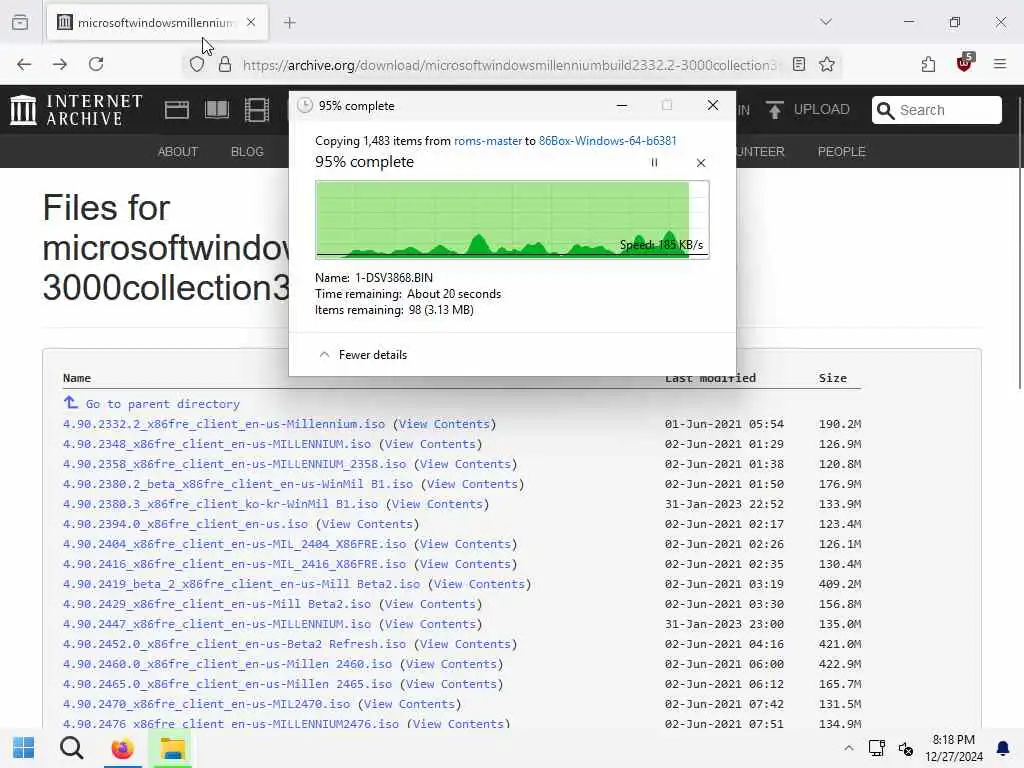Open the uBlock Origin extension icon
The width and height of the screenshot is (1024, 768).
tap(965, 63)
